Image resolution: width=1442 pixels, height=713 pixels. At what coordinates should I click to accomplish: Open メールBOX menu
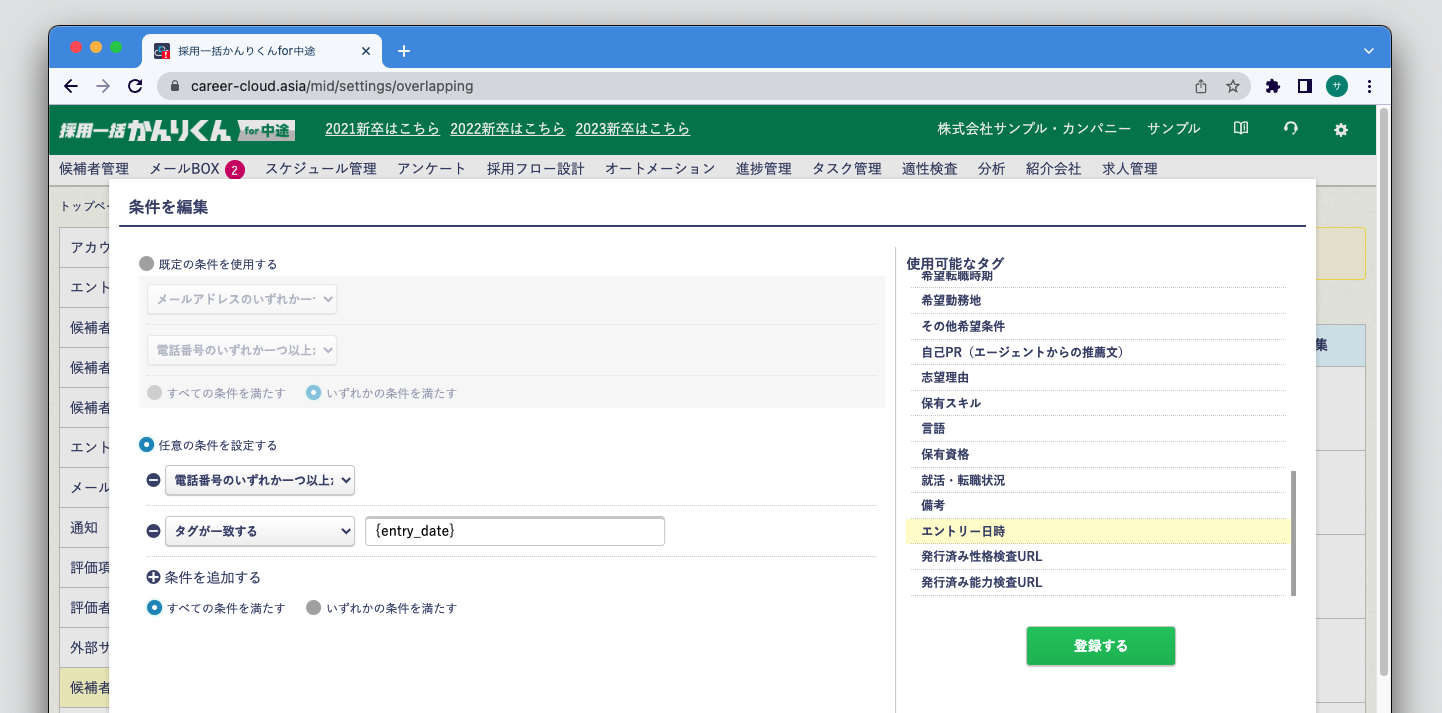[184, 169]
